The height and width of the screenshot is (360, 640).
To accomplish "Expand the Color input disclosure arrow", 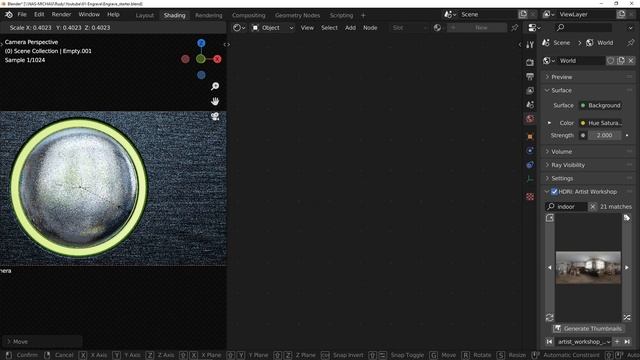I will 549,123.
